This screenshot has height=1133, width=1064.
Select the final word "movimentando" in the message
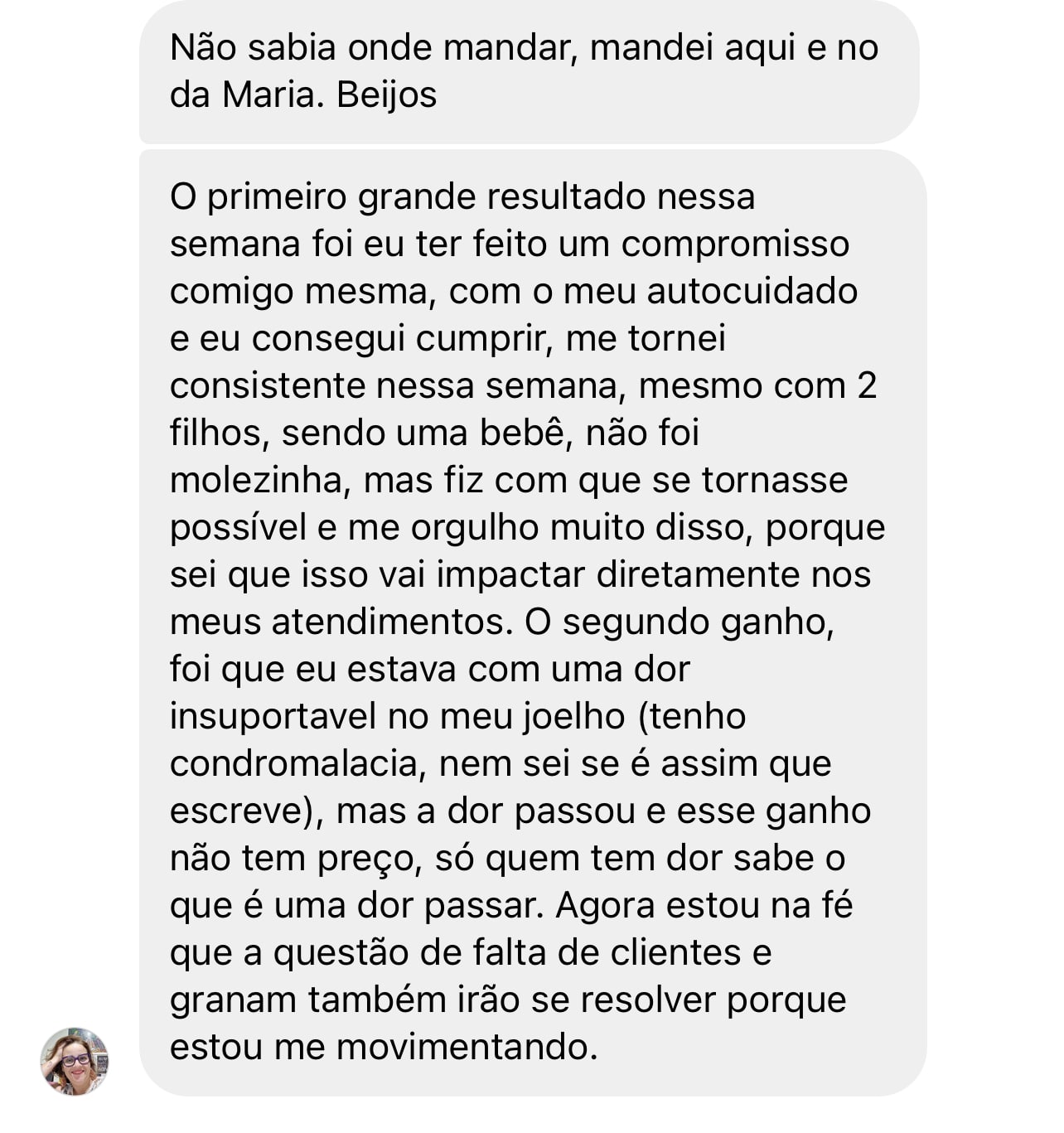(465, 1048)
